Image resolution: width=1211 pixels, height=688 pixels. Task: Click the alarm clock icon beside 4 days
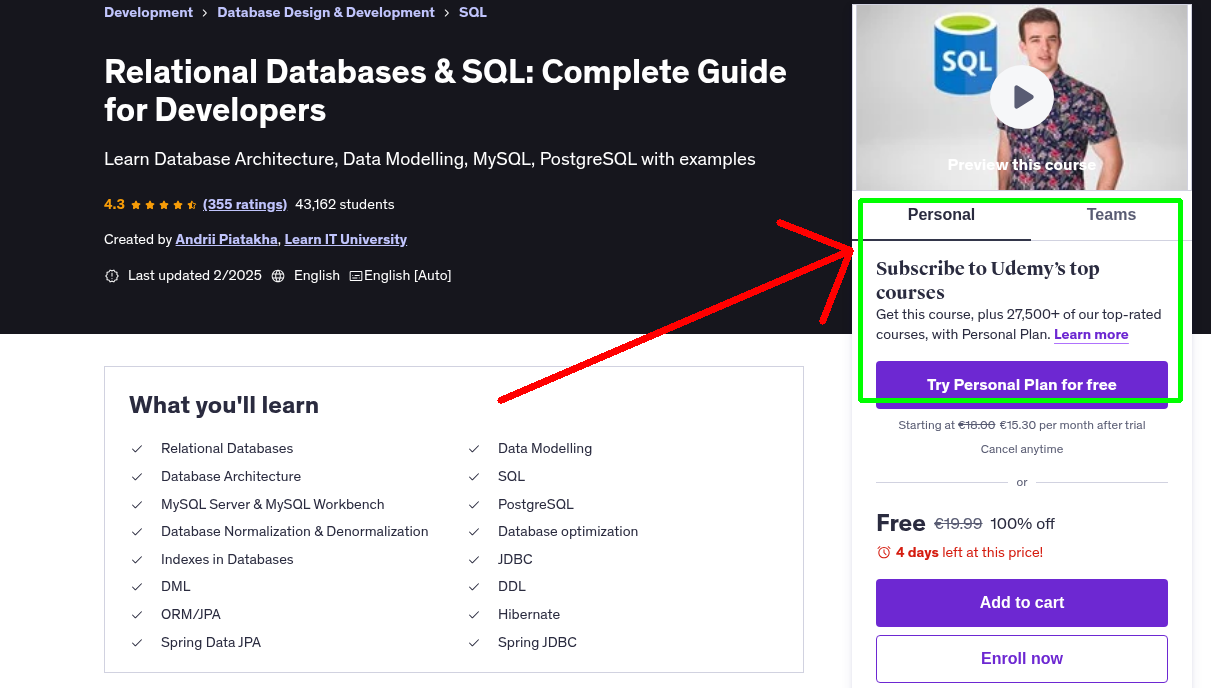click(884, 552)
